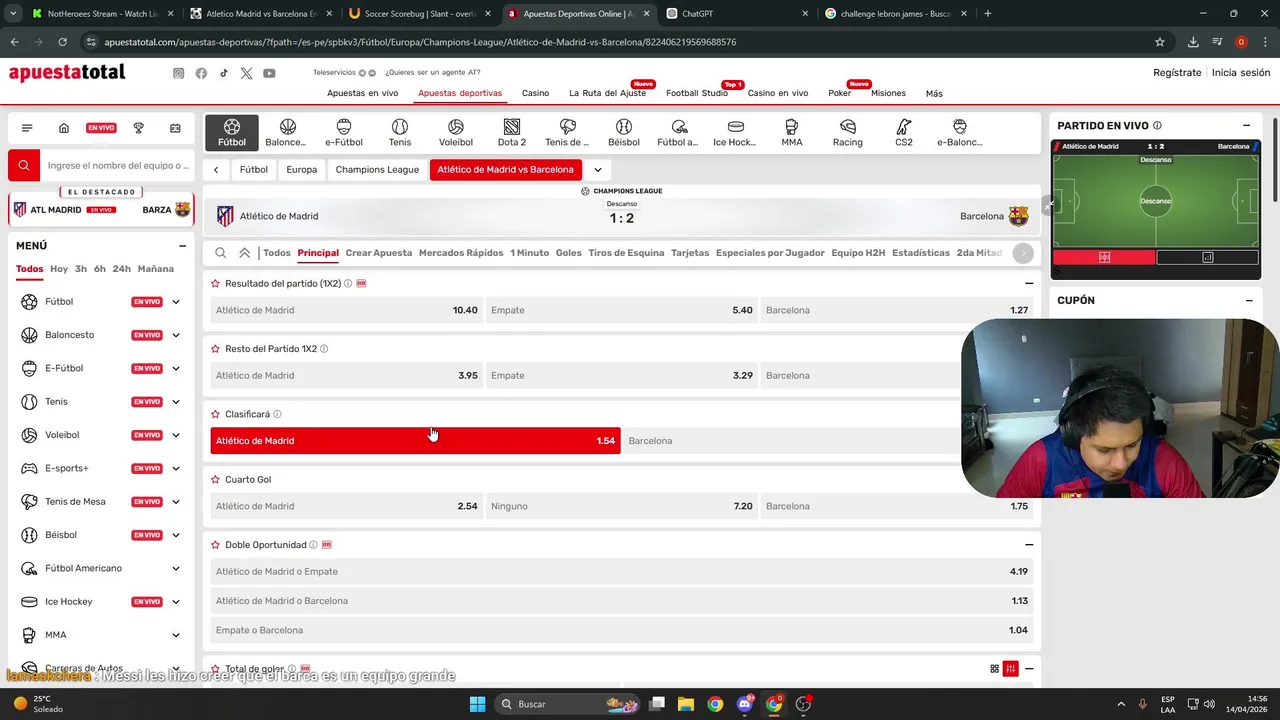The image size is (1280, 720).
Task: Select Empate odds 5.40
Action: click(622, 310)
